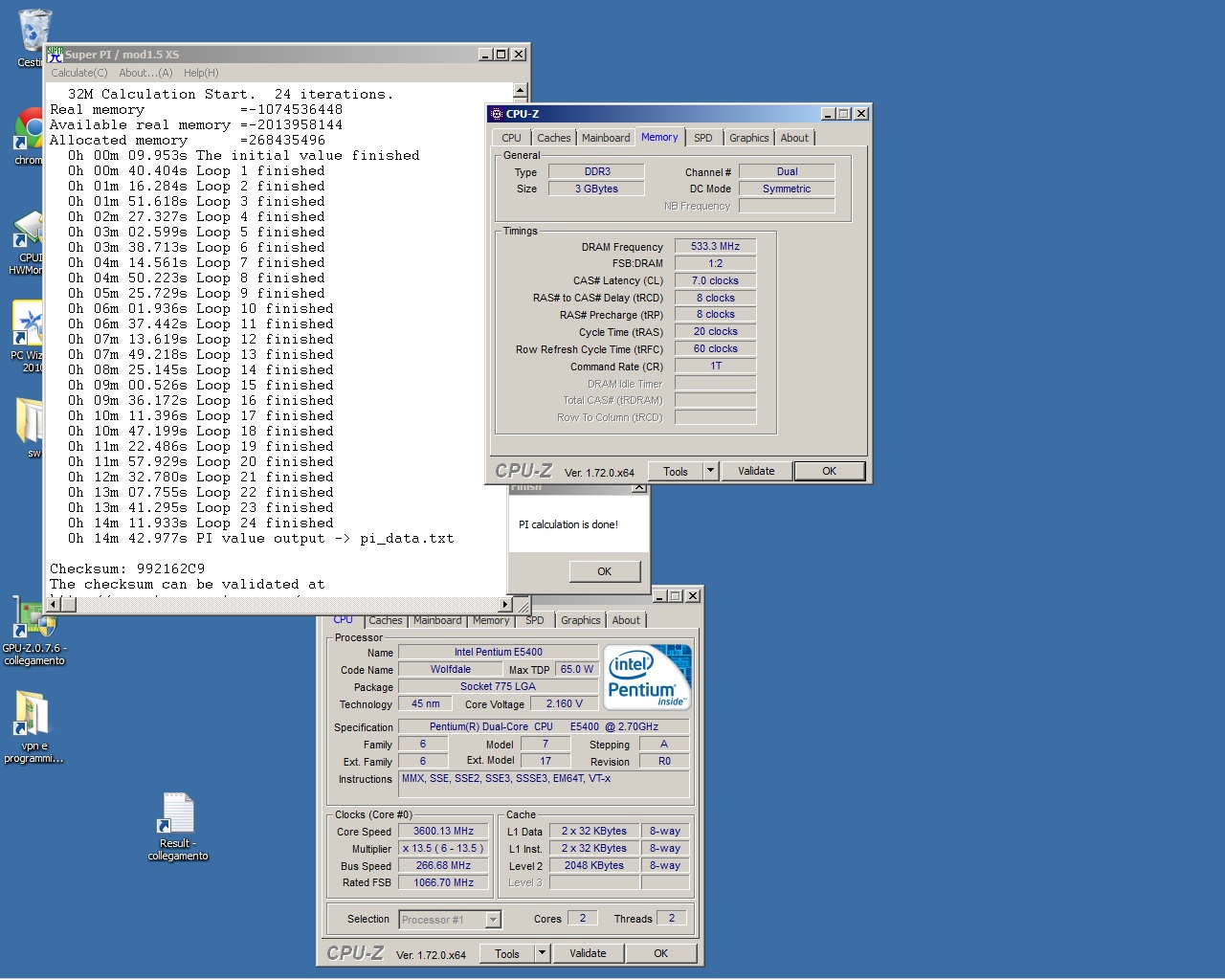Close the Finish dialog with X

click(x=638, y=487)
